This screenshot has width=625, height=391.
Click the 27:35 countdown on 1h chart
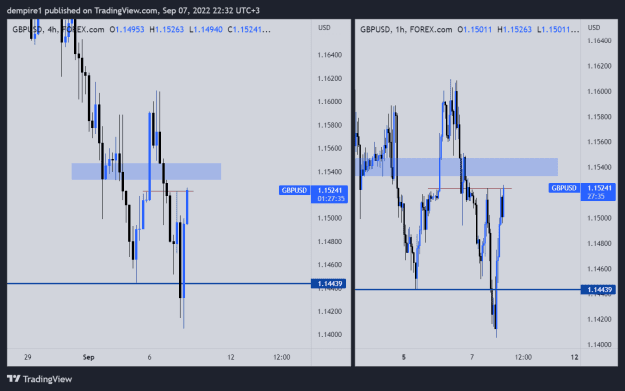pyautogui.click(x=596, y=196)
